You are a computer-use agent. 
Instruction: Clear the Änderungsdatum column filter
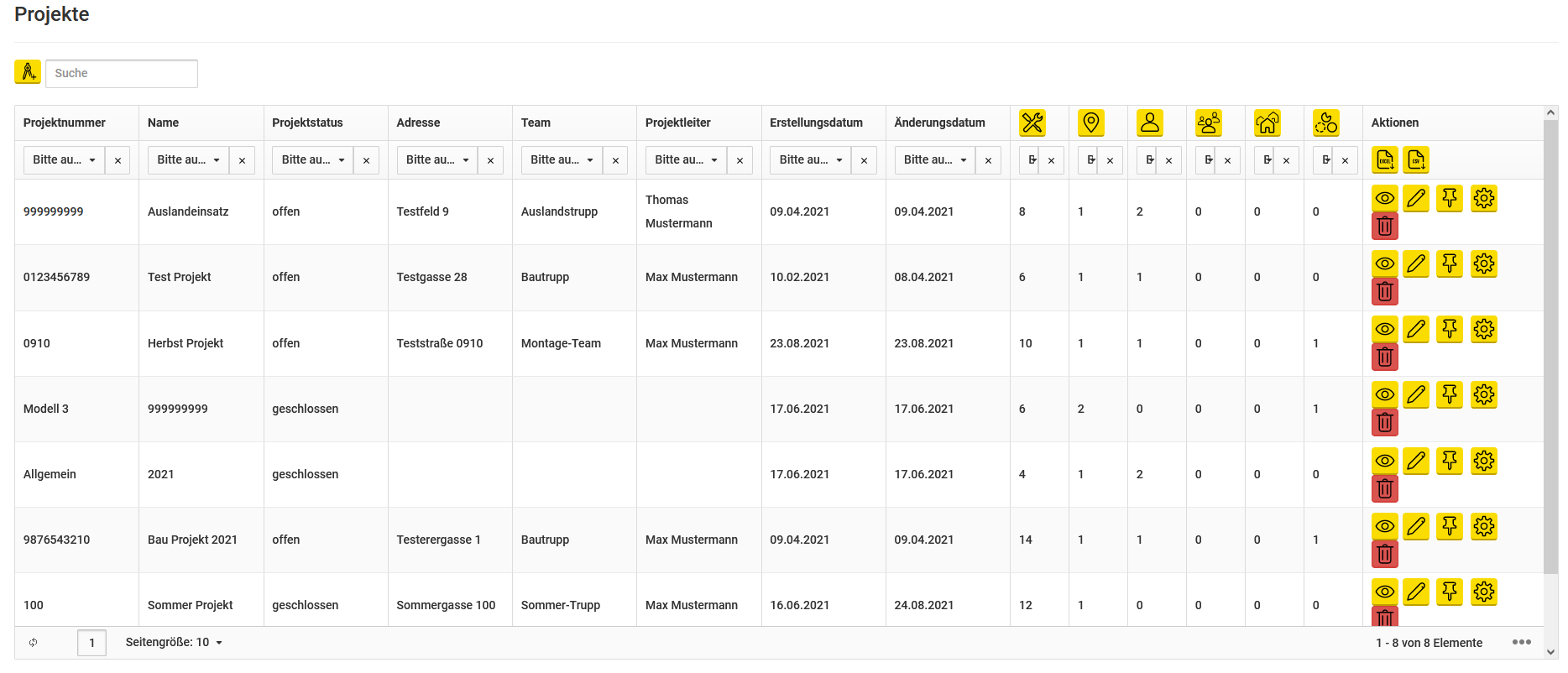[988, 160]
